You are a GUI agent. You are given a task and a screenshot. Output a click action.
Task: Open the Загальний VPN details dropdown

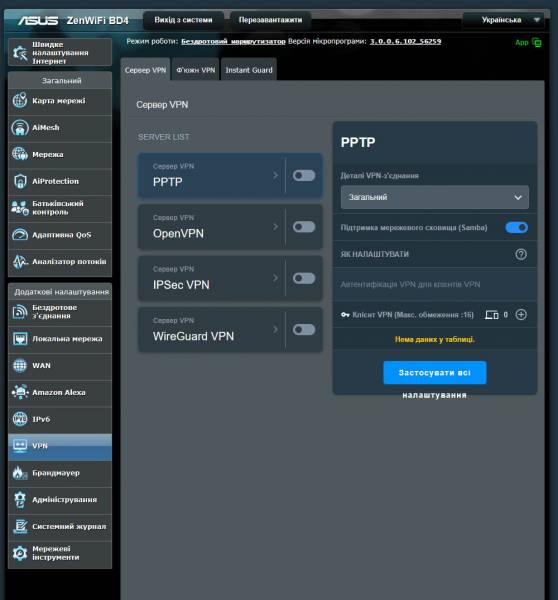[x=435, y=197]
